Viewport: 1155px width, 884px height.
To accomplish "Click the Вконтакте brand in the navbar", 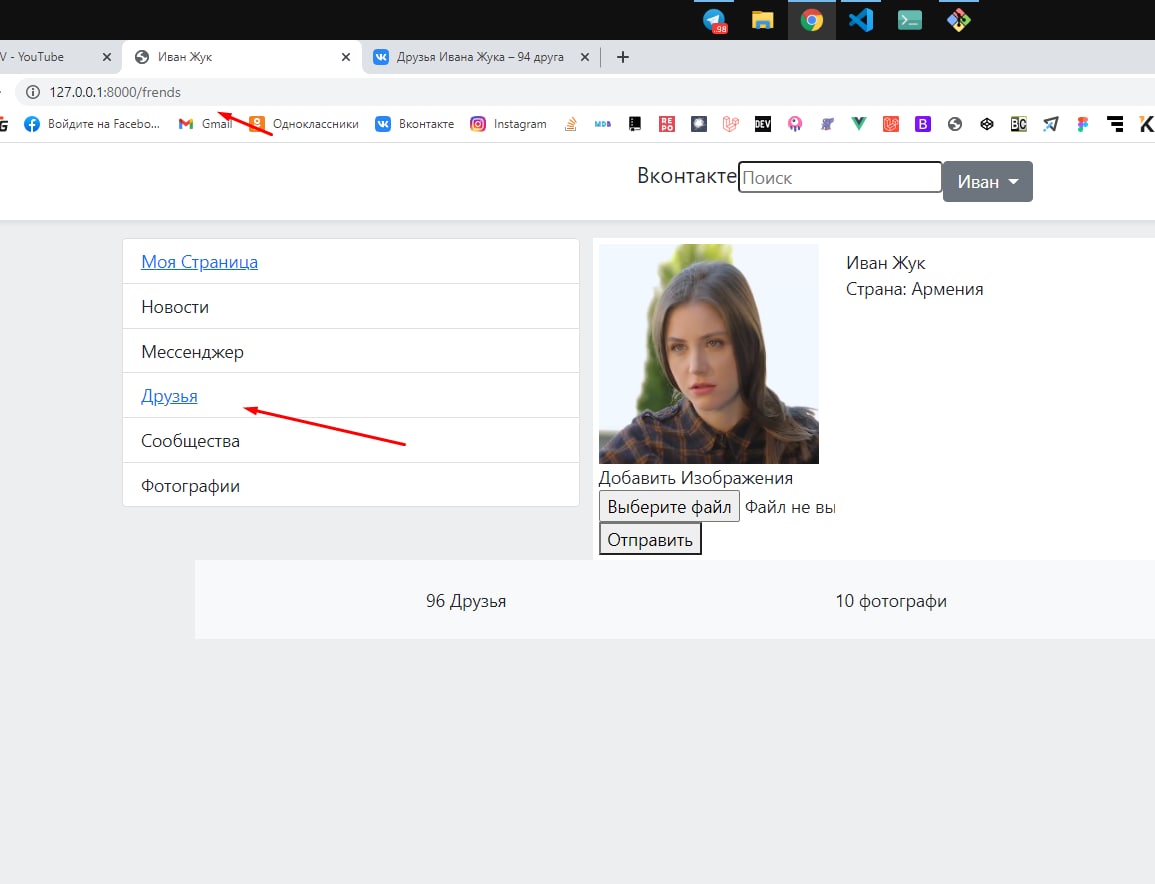I will pos(687,176).
